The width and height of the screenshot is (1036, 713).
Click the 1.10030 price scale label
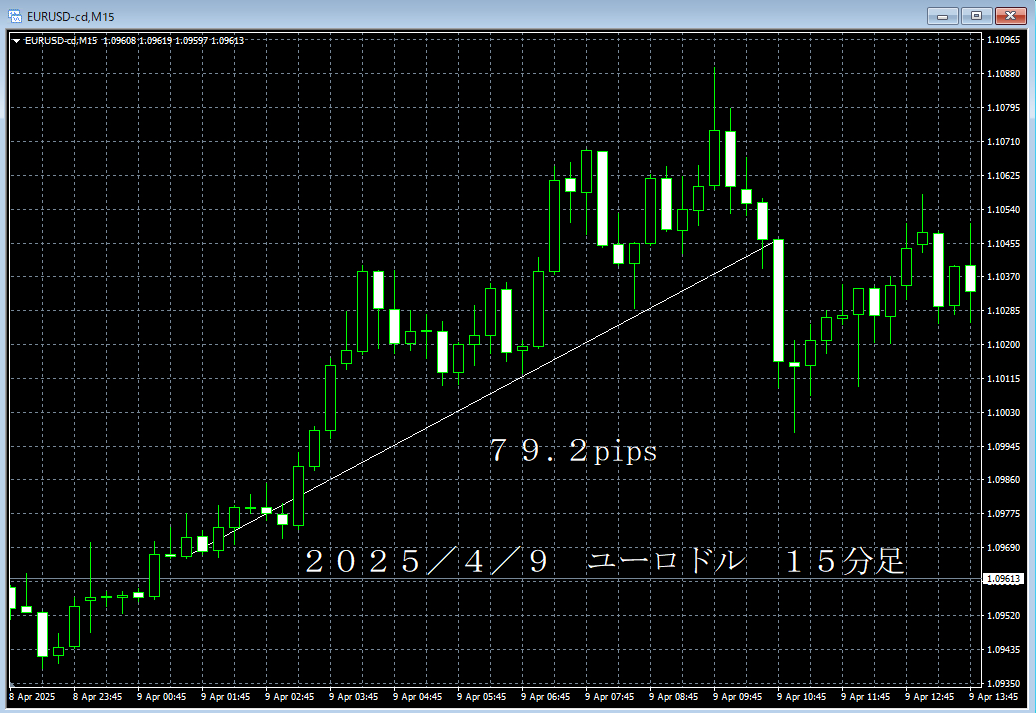(1003, 413)
